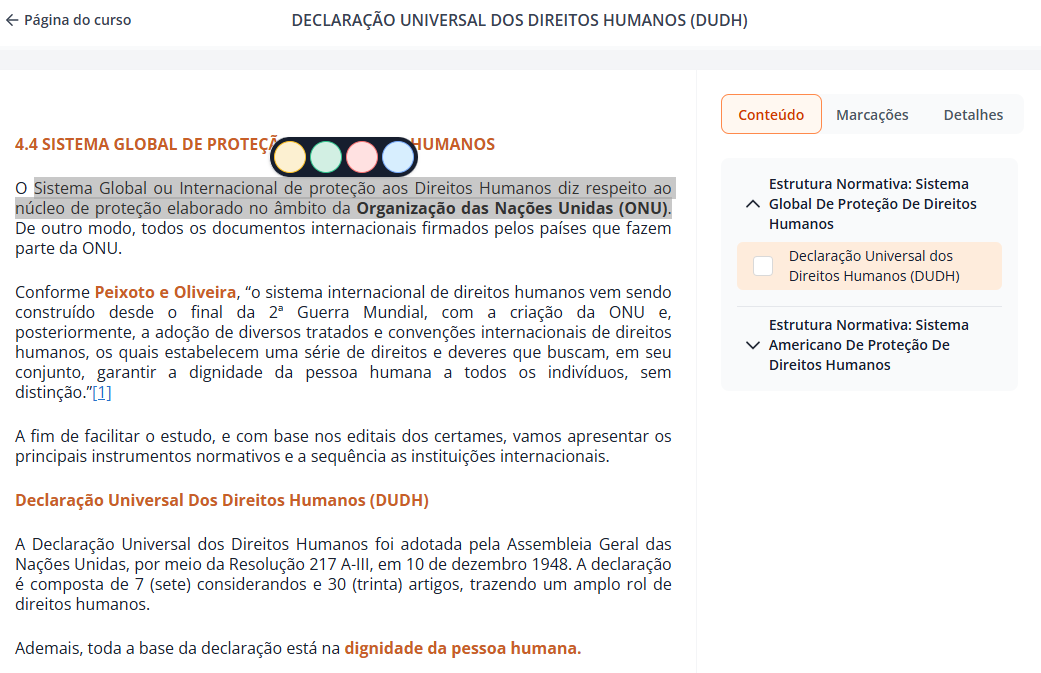Click the 4.4 SISTEMA GLOBAL section heading
1041x673 pixels.
point(140,144)
